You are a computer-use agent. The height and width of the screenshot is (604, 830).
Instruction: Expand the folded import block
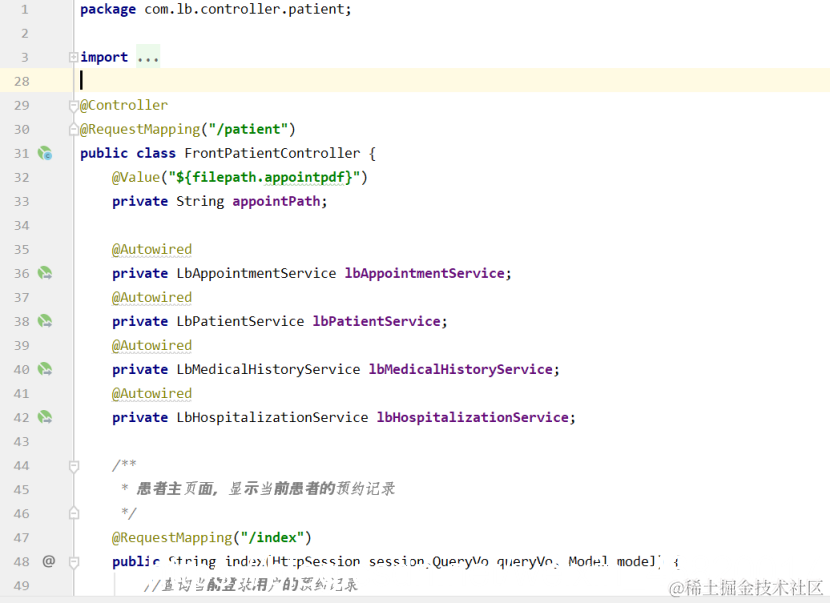tap(74, 57)
